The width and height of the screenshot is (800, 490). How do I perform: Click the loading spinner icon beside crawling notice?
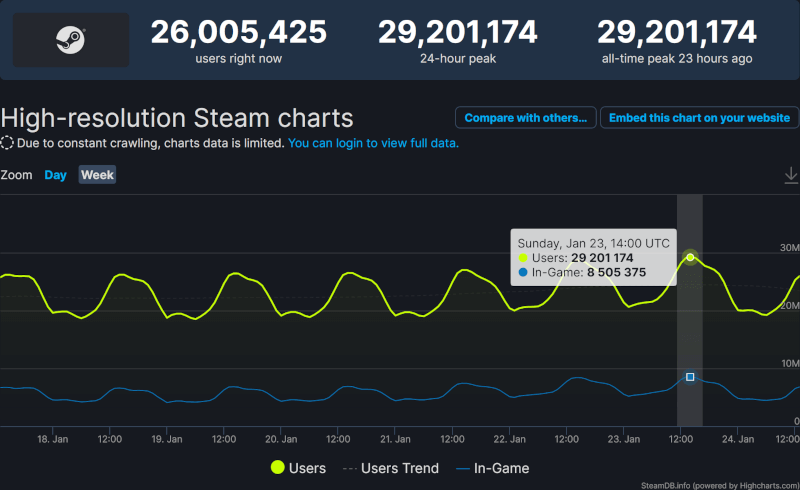[x=7, y=143]
